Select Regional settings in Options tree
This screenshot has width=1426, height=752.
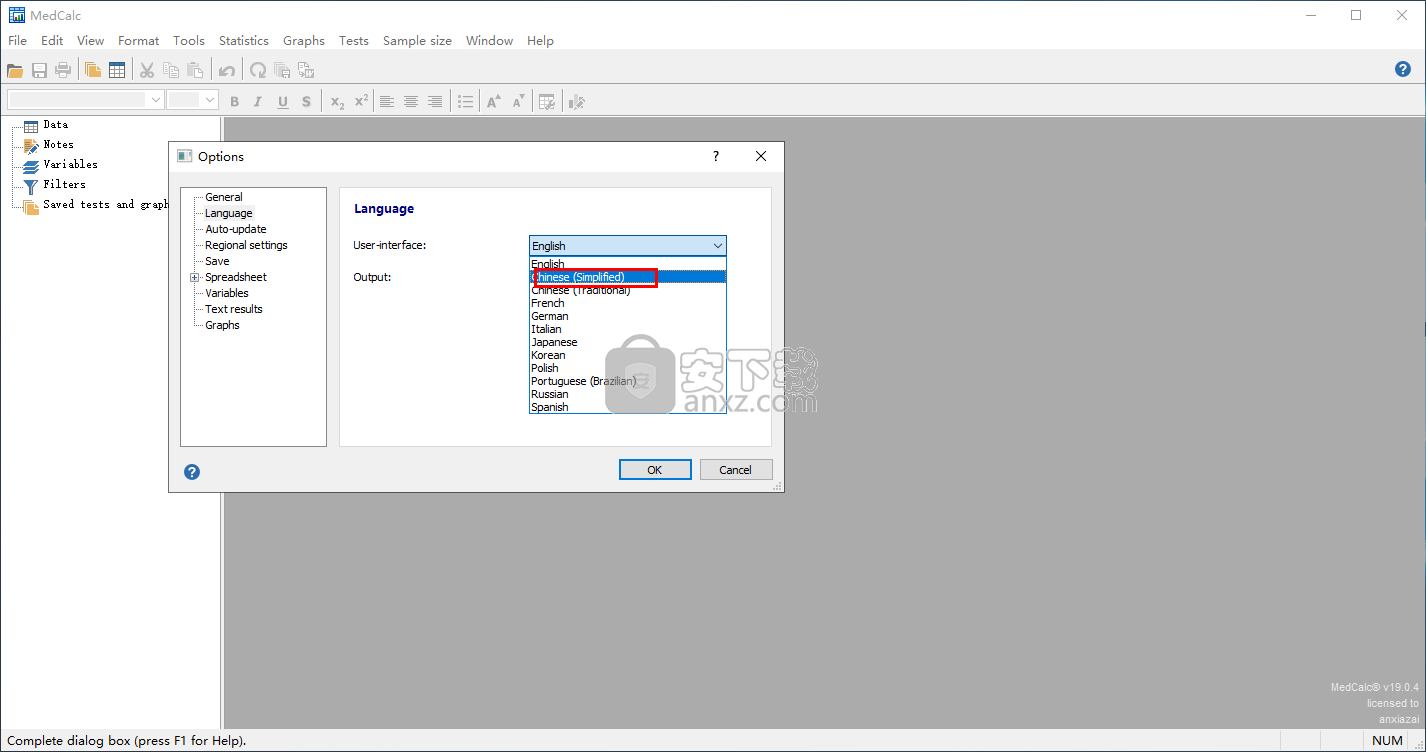[x=246, y=245]
